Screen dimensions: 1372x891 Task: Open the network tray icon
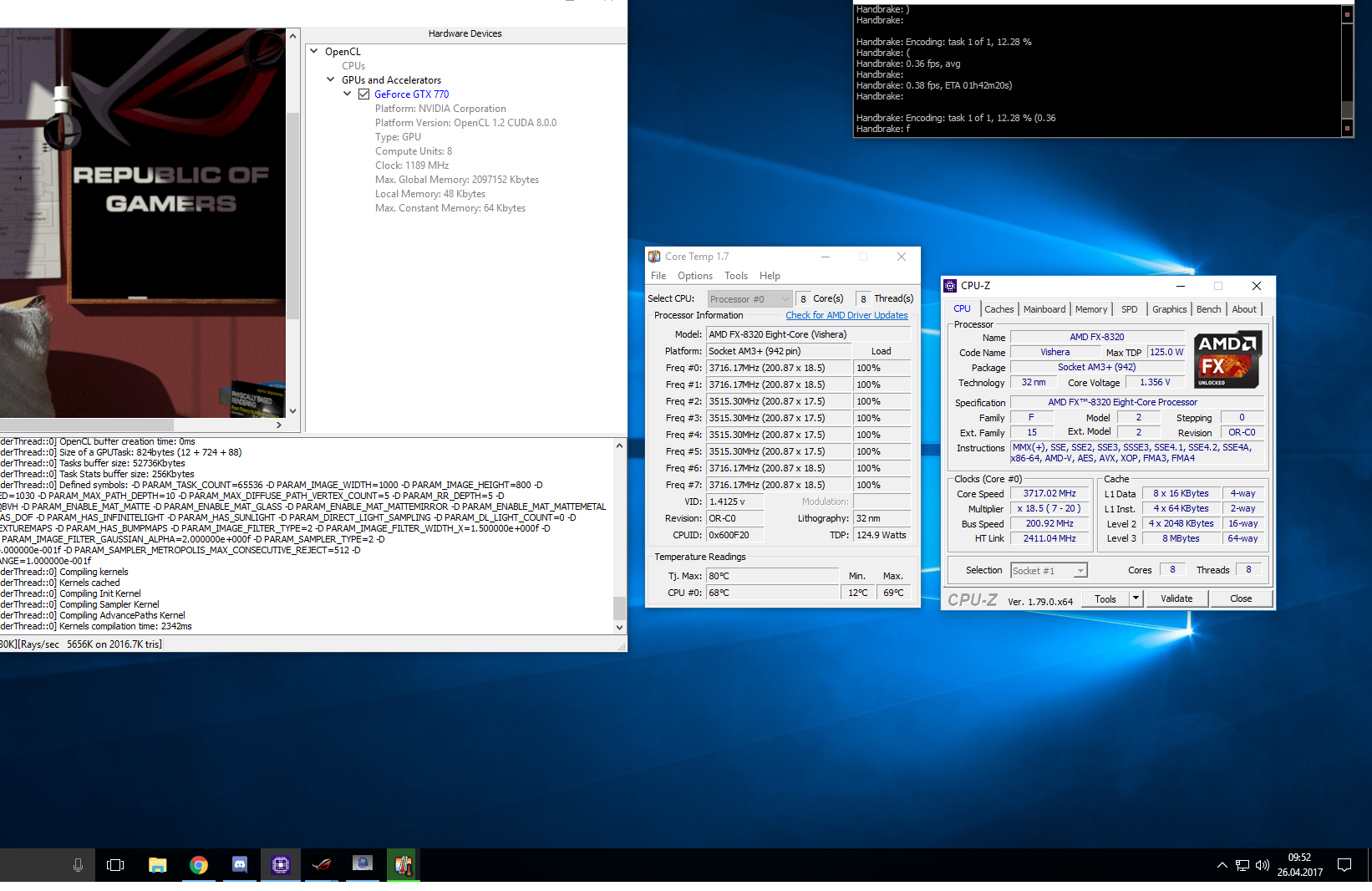click(1242, 865)
